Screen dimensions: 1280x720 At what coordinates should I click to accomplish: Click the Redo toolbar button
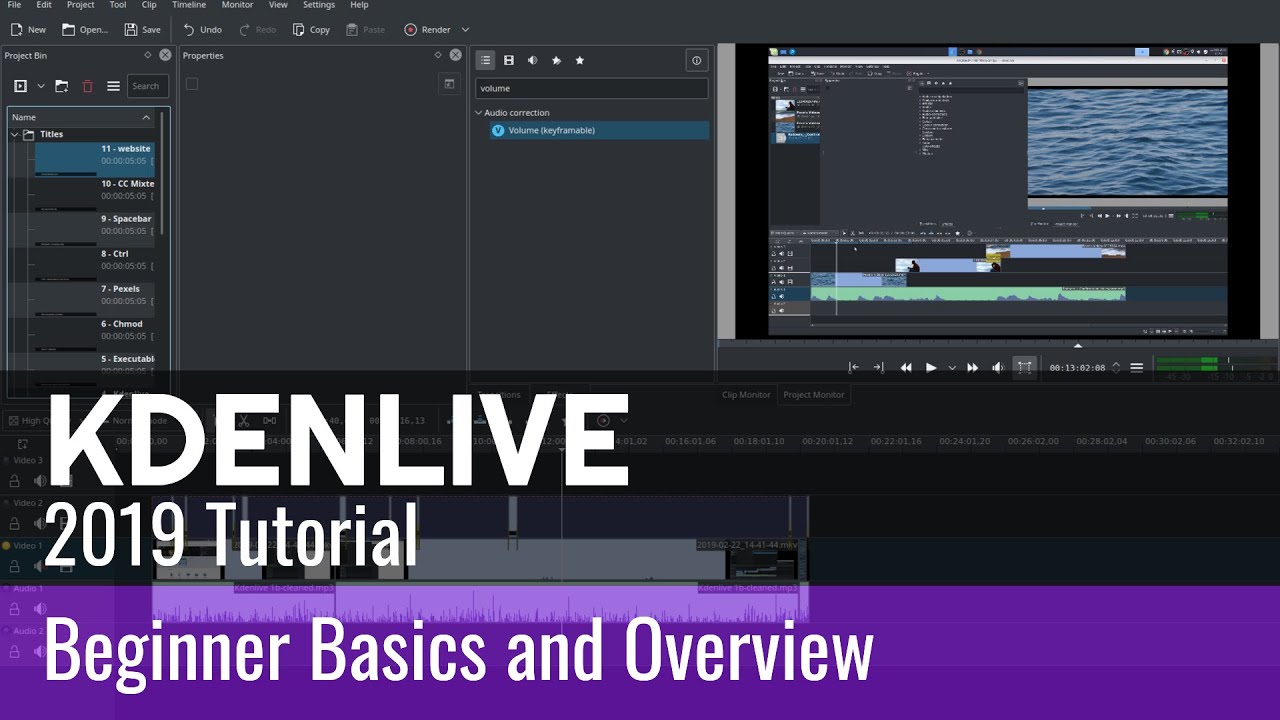point(257,30)
